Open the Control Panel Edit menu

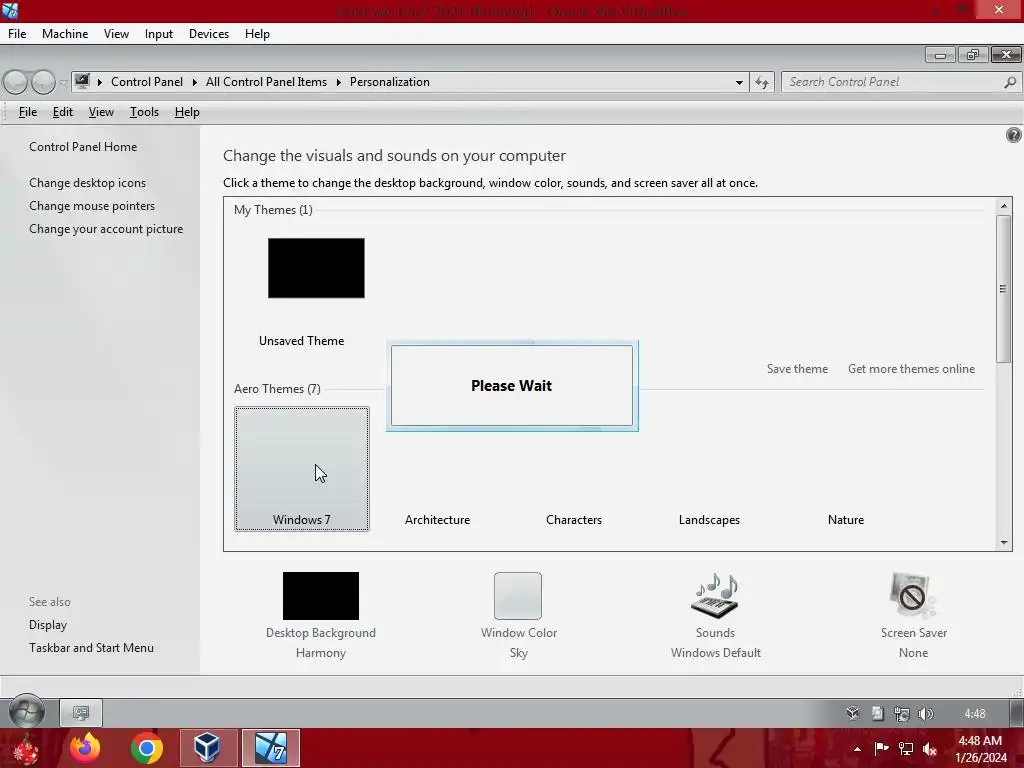[63, 112]
